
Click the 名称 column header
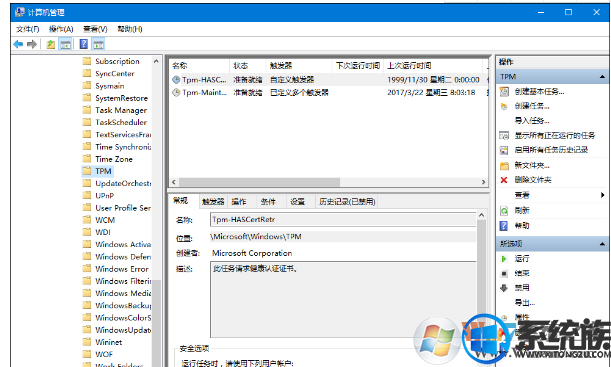pyautogui.click(x=200, y=65)
